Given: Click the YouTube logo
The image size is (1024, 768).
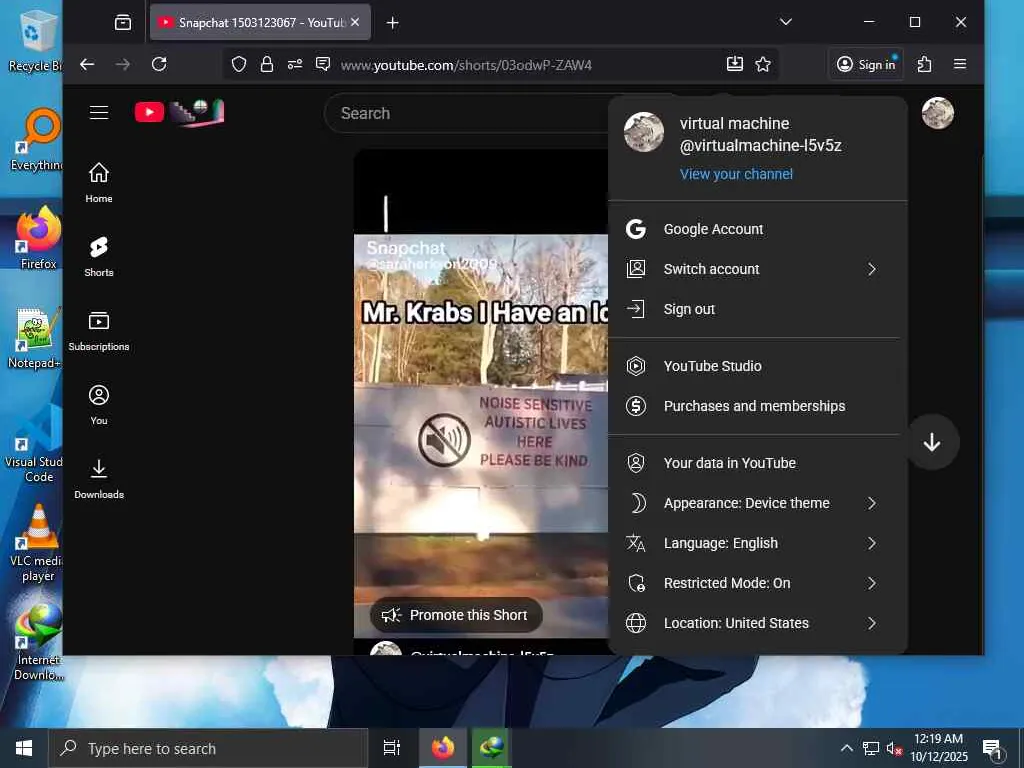Looking at the screenshot, I should click(x=179, y=112).
